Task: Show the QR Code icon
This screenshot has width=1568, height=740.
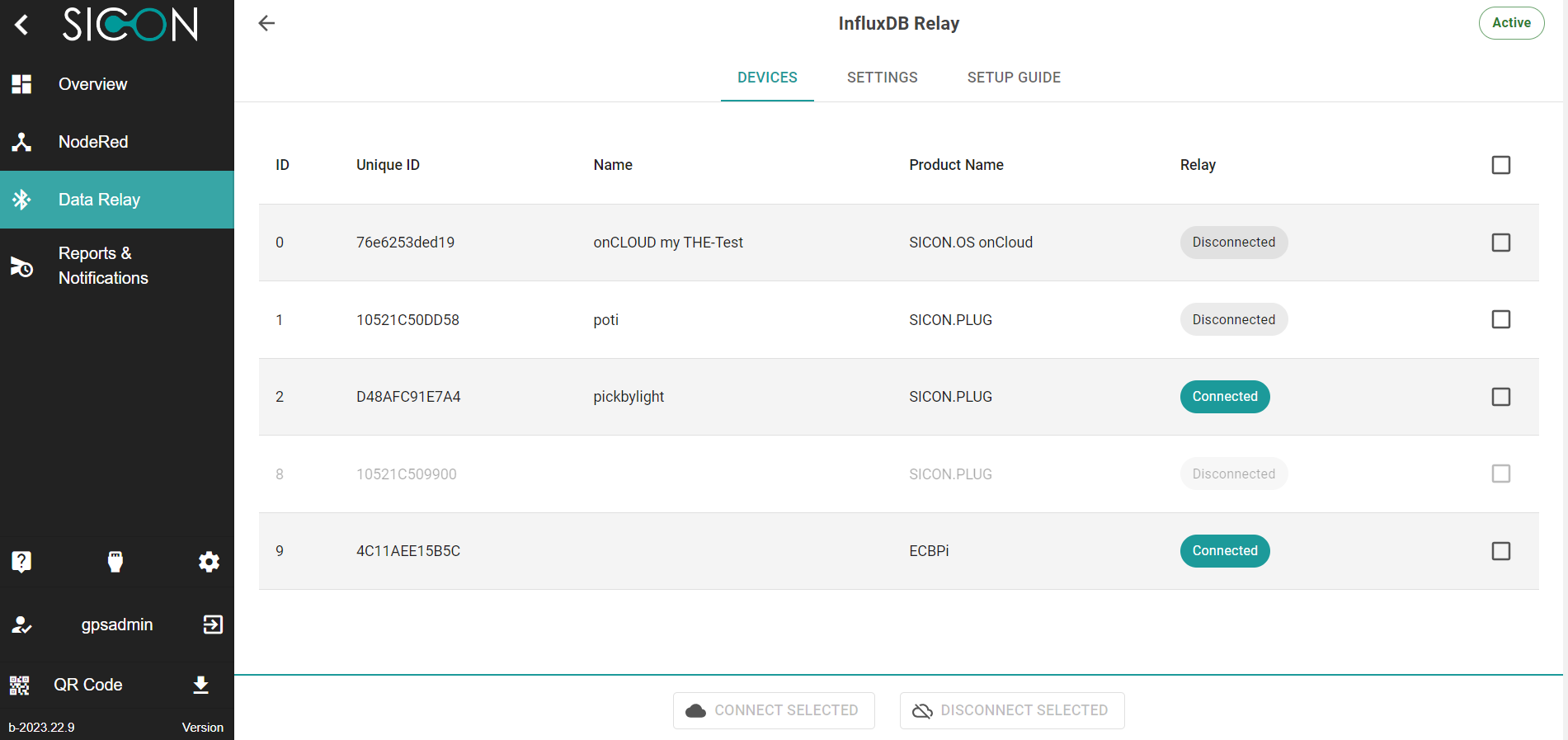Action: tap(20, 685)
